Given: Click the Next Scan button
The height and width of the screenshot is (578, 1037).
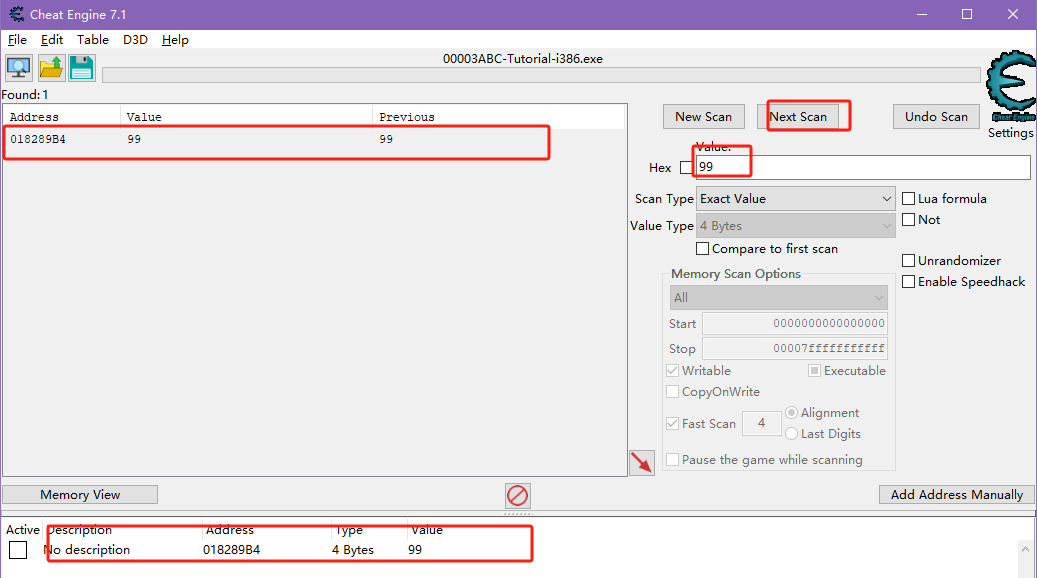Looking at the screenshot, I should pos(798,116).
